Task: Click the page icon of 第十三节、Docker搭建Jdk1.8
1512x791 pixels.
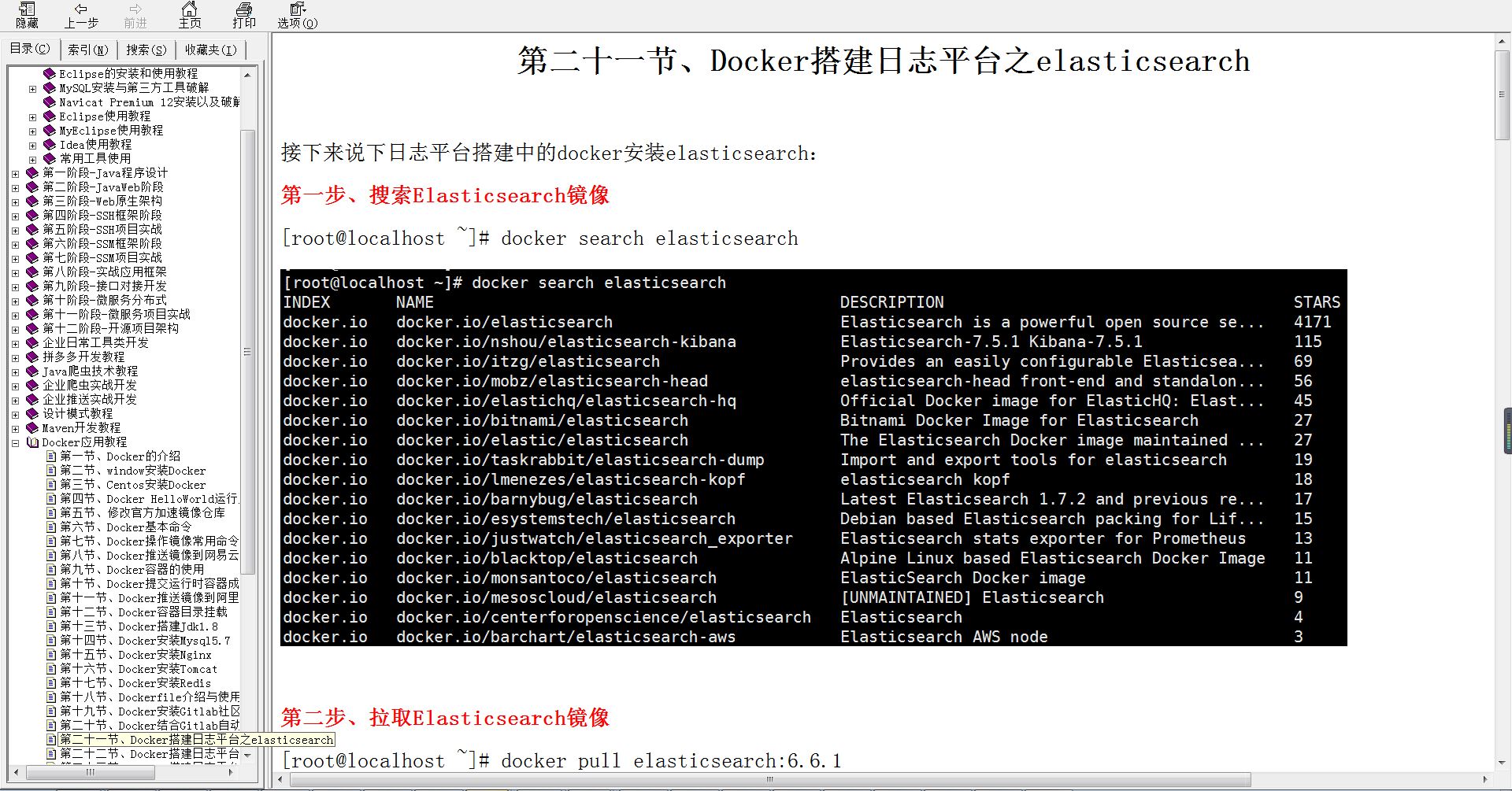Action: 51,627
